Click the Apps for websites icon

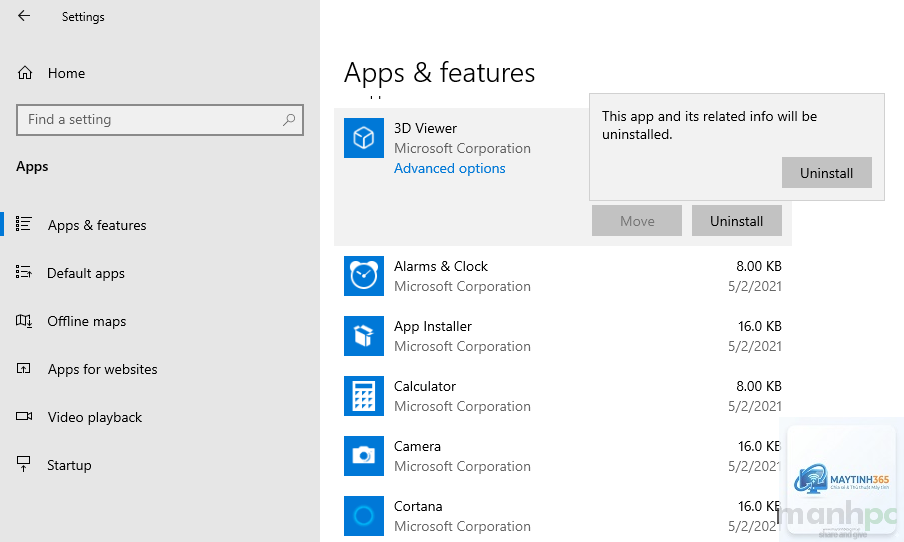point(24,368)
